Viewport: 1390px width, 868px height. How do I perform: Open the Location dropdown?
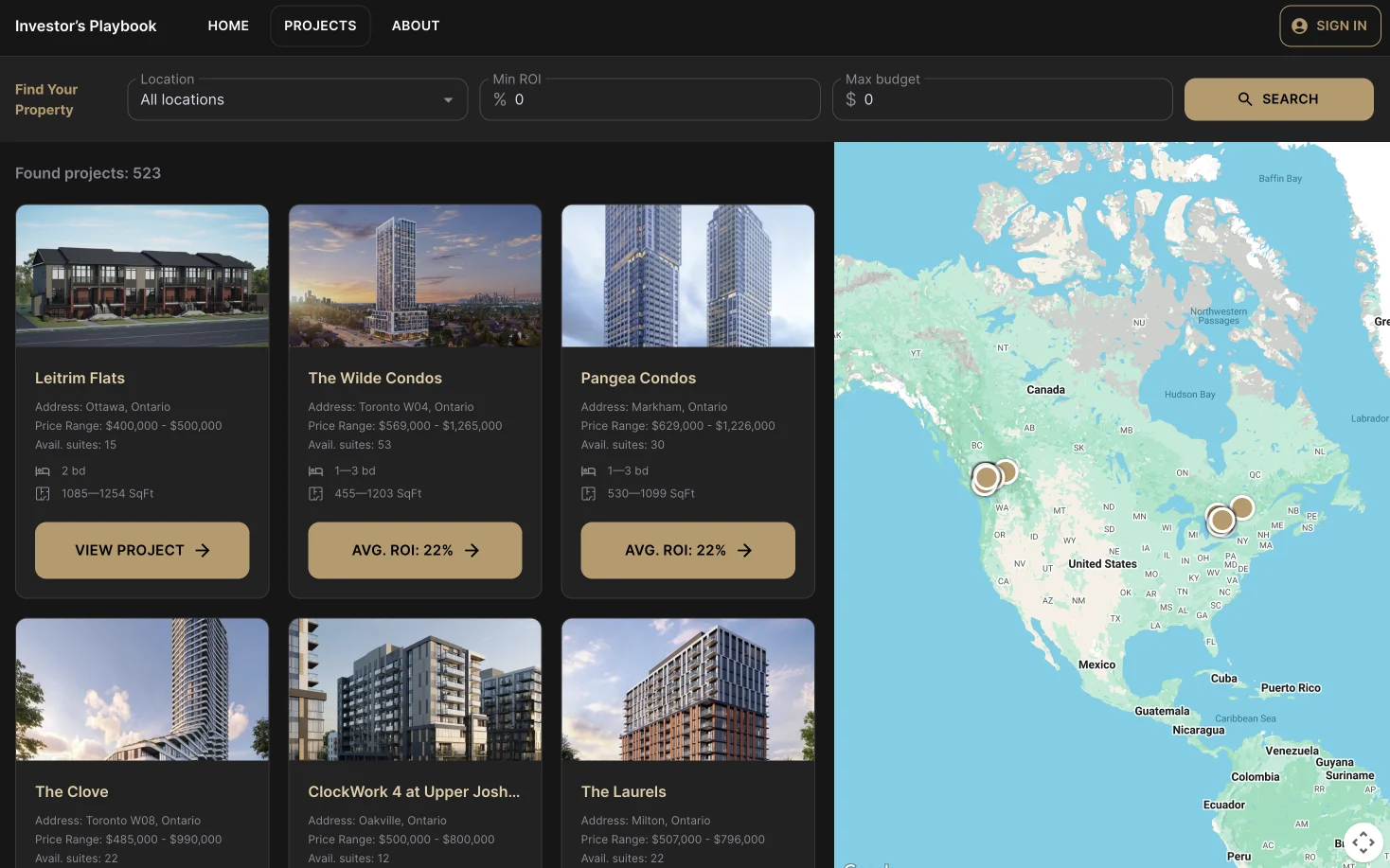coord(297,99)
